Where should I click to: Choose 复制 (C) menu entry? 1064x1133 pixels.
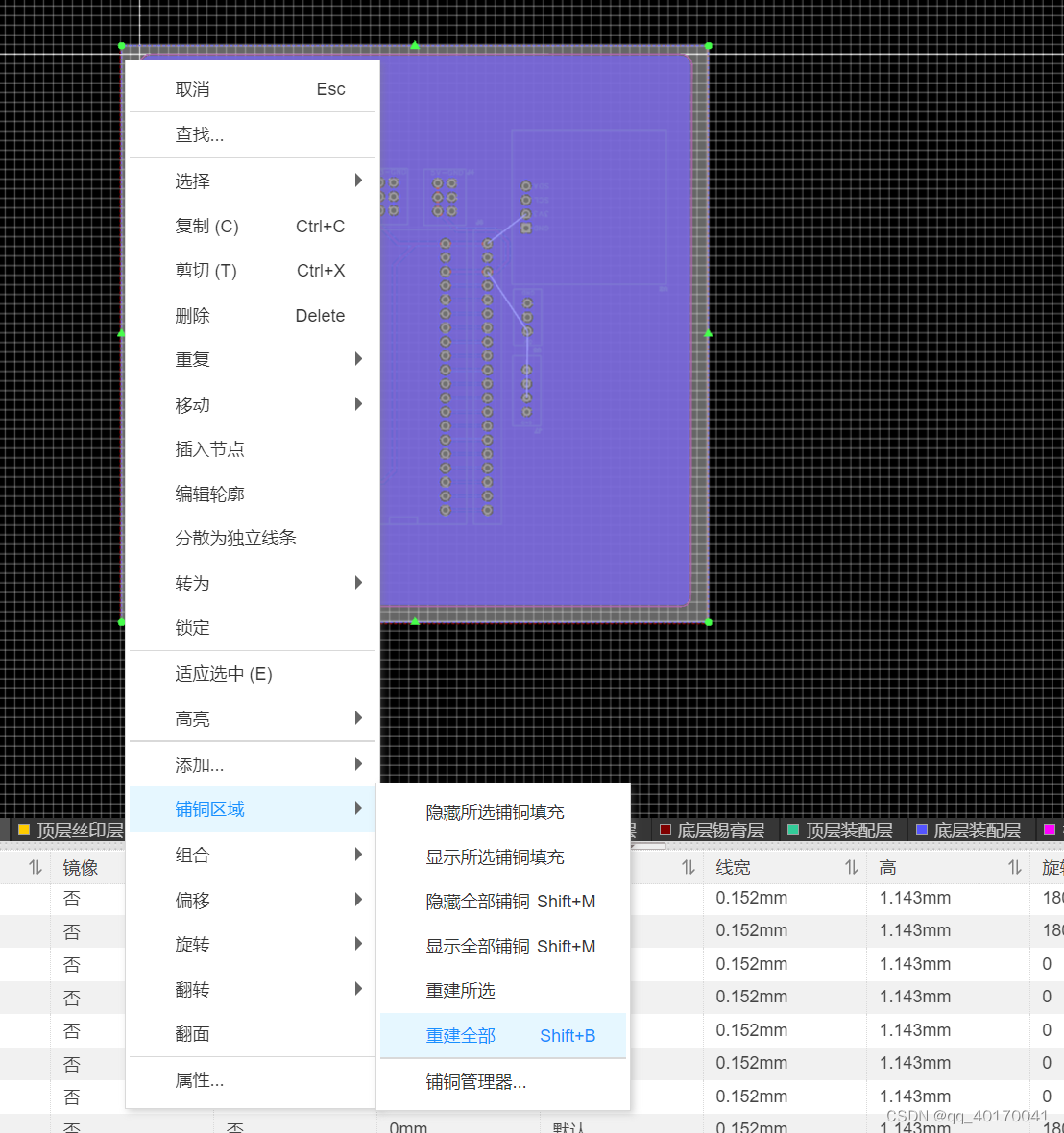click(x=253, y=227)
